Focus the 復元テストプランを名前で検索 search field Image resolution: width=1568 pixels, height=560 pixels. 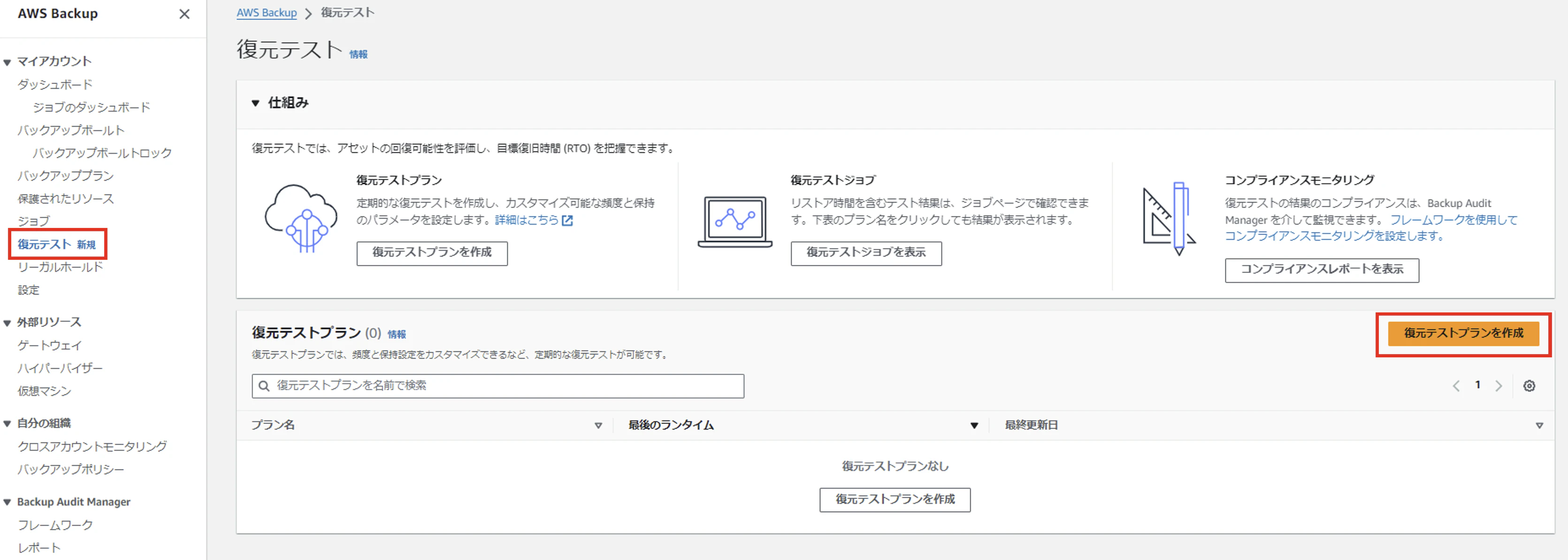point(498,386)
